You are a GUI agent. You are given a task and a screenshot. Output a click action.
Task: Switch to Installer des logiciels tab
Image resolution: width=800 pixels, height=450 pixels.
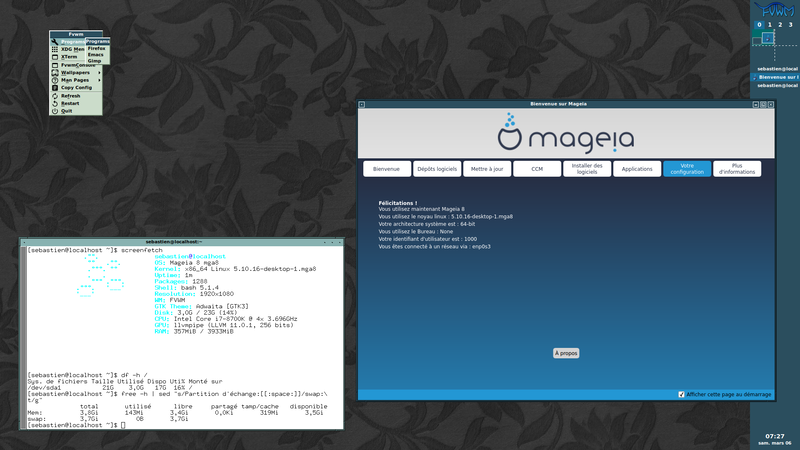click(587, 169)
